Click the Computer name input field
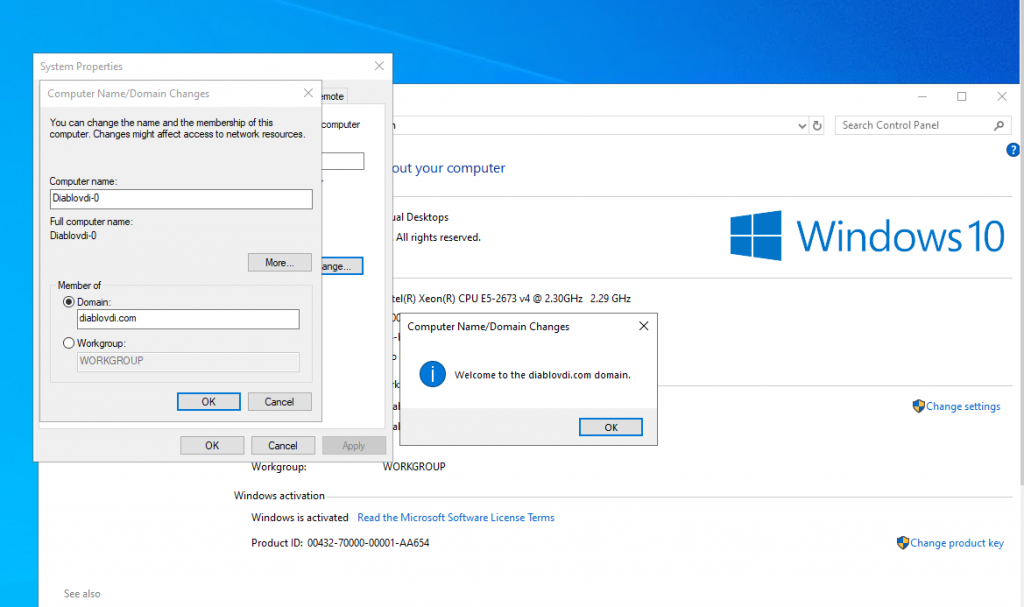Viewport: 1024px width, 607px height. 181,199
